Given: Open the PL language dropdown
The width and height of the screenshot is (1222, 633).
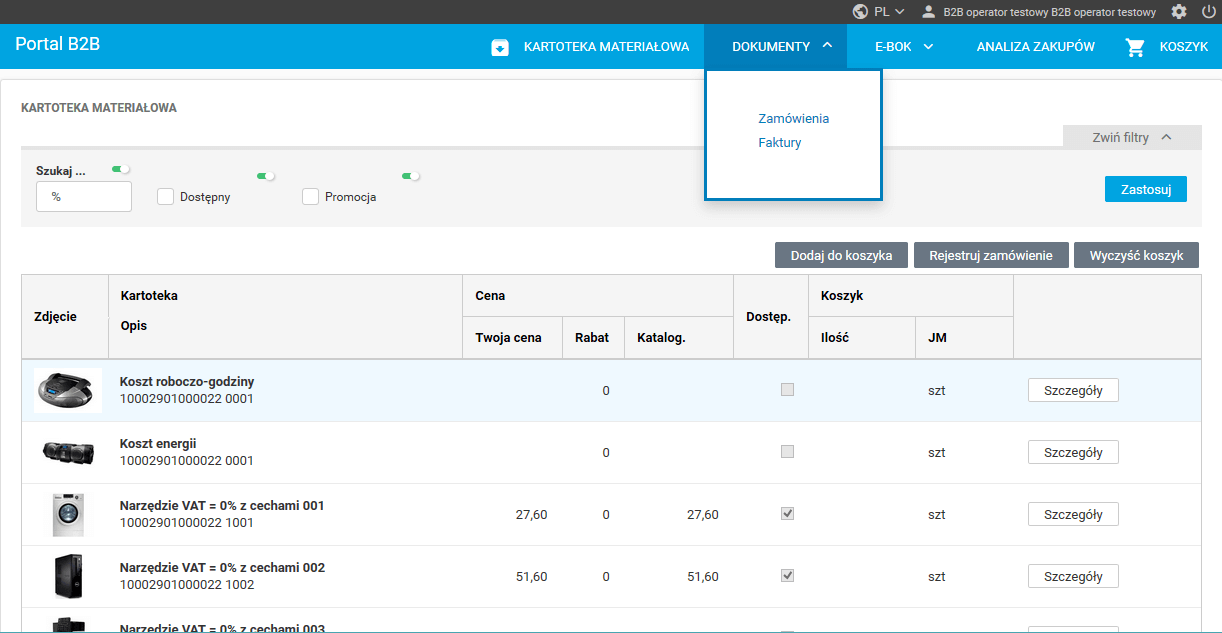Looking at the screenshot, I should point(889,12).
